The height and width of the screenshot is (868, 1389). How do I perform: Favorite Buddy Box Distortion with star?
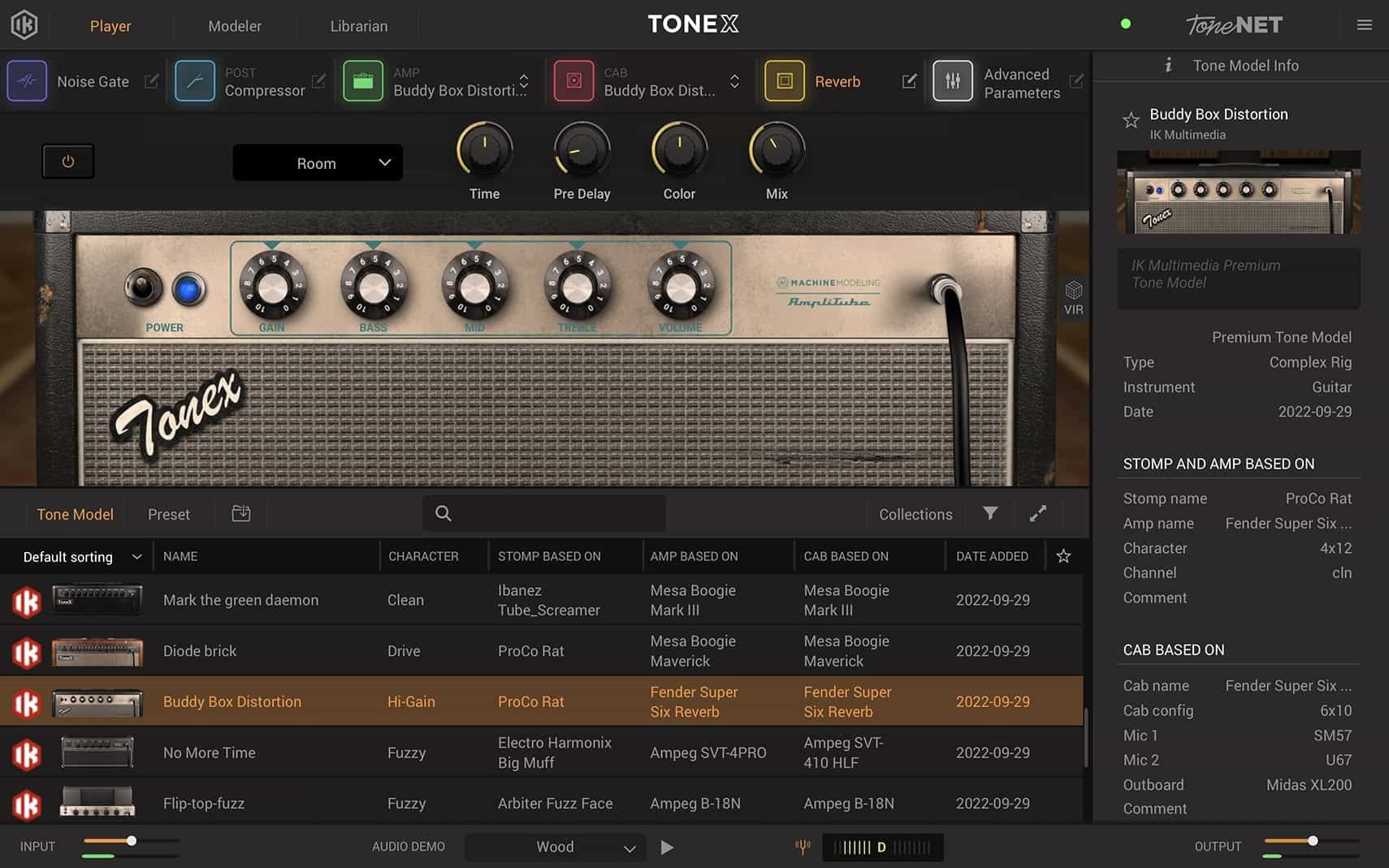pos(1131,121)
